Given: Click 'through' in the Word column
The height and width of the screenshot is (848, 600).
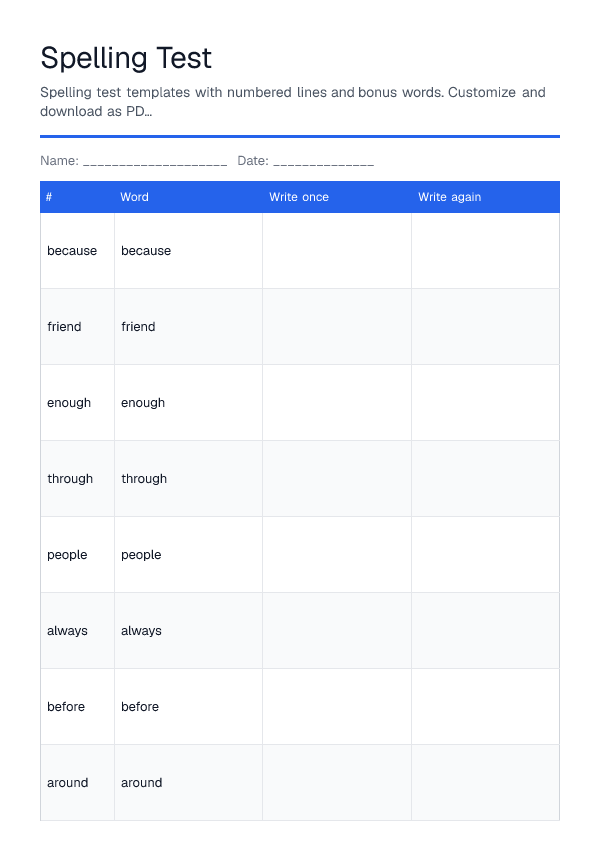Looking at the screenshot, I should (x=144, y=479).
